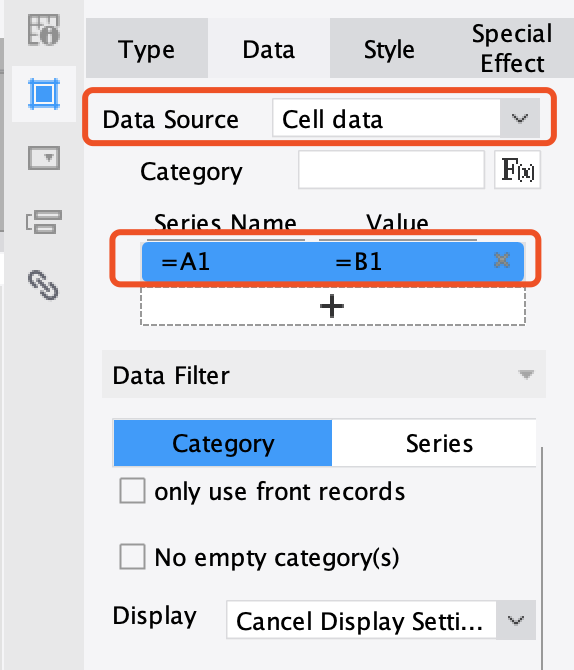Image resolution: width=574 pixels, height=670 pixels.
Task: Add a new series with plus button
Action: 333,306
